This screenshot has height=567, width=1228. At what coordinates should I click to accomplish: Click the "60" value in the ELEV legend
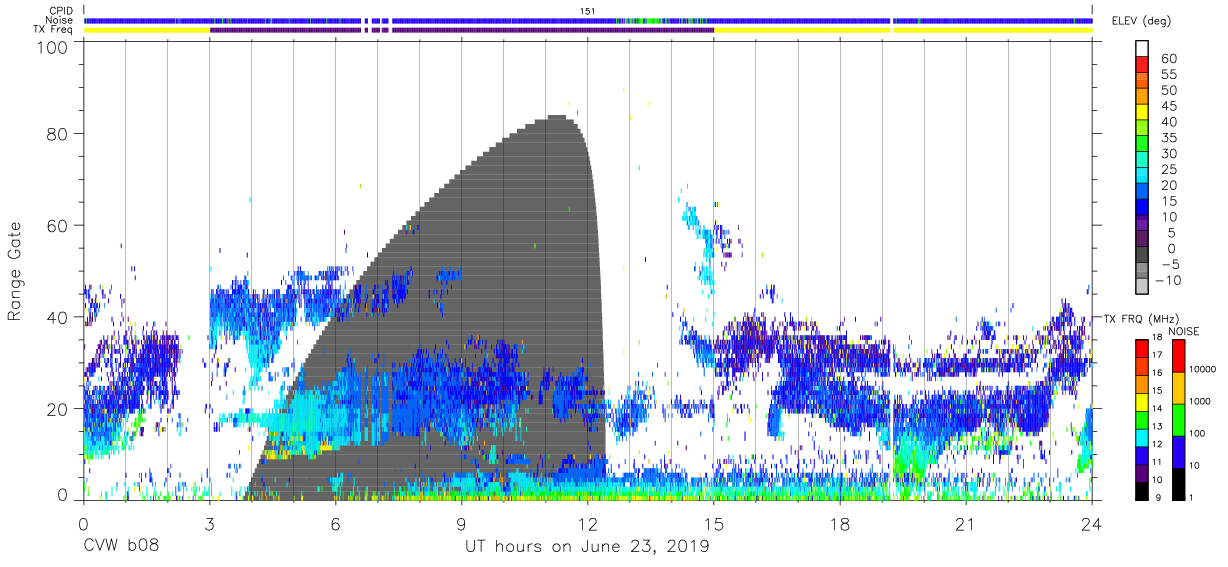(x=1169, y=59)
